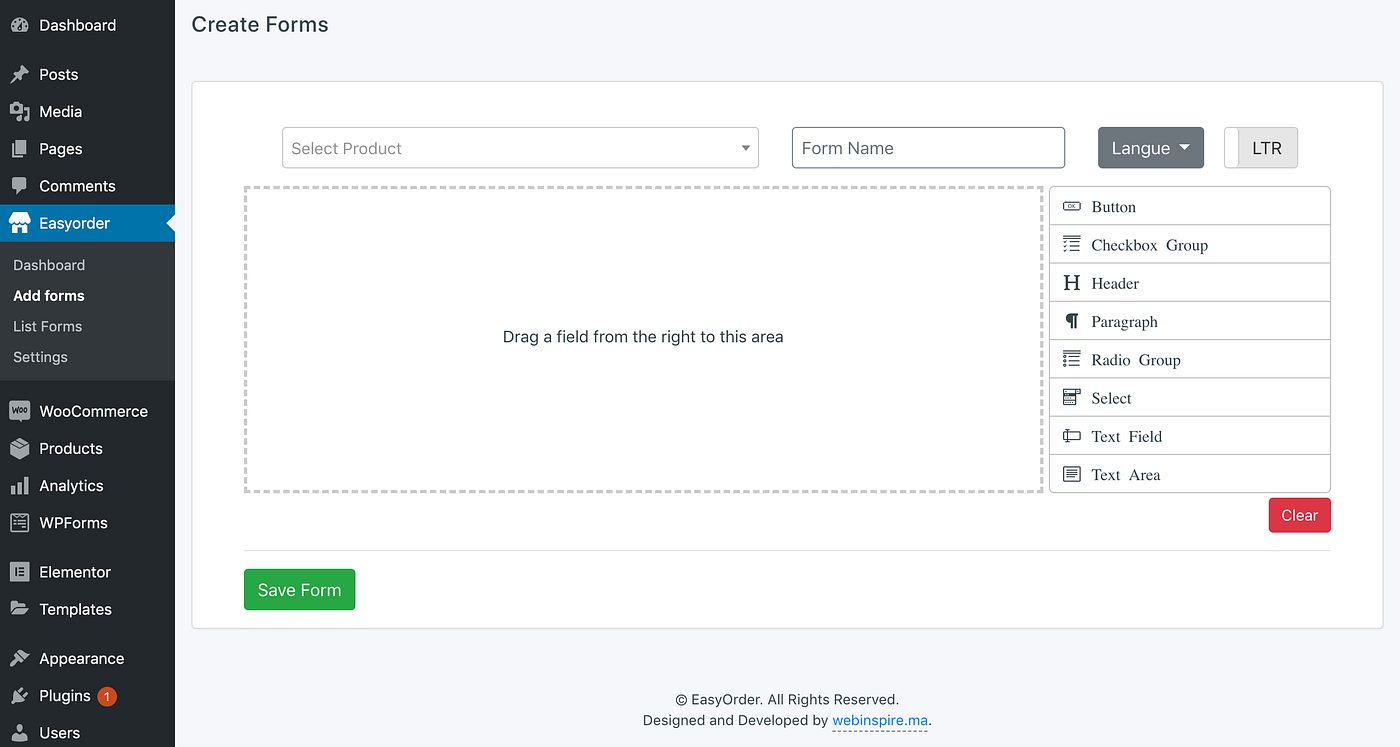
Task: Select the Checkbox Group field icon
Action: point(1071,244)
